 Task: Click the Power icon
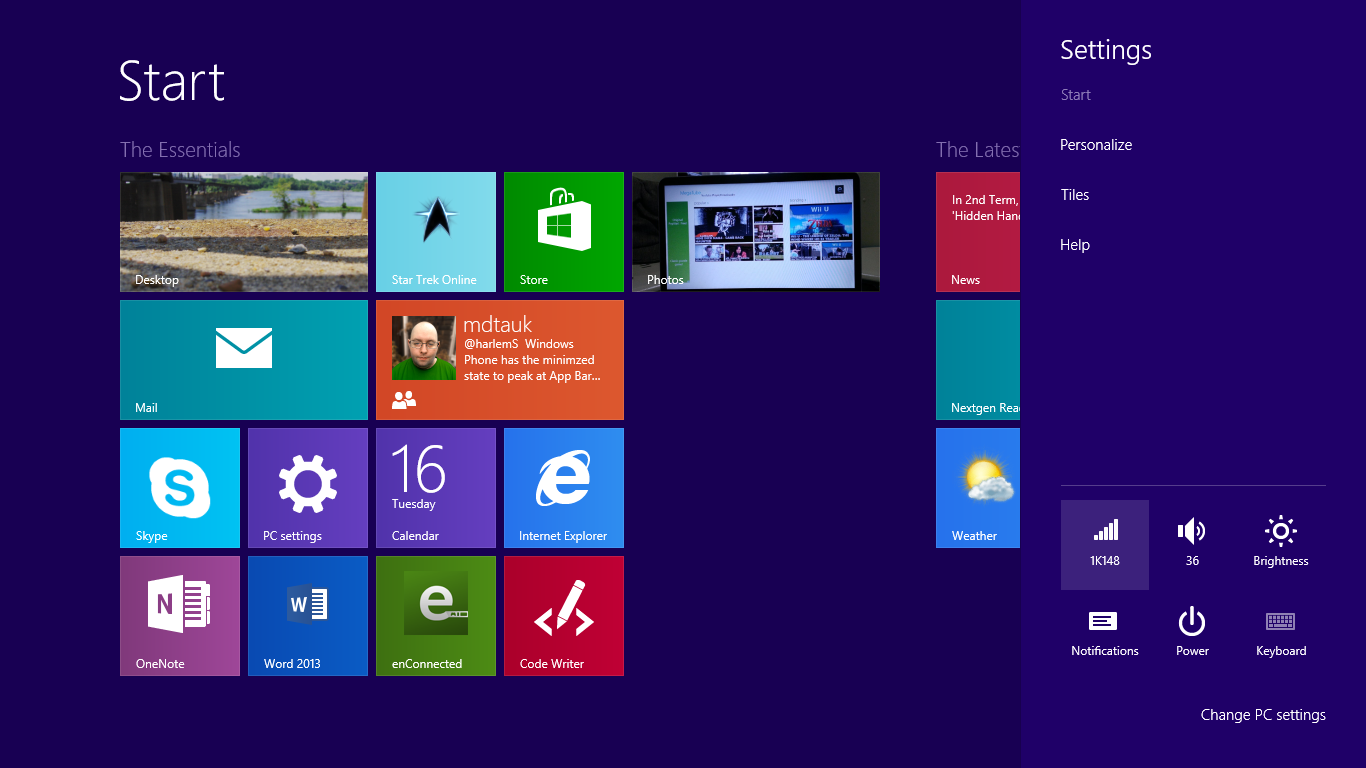click(x=1192, y=630)
